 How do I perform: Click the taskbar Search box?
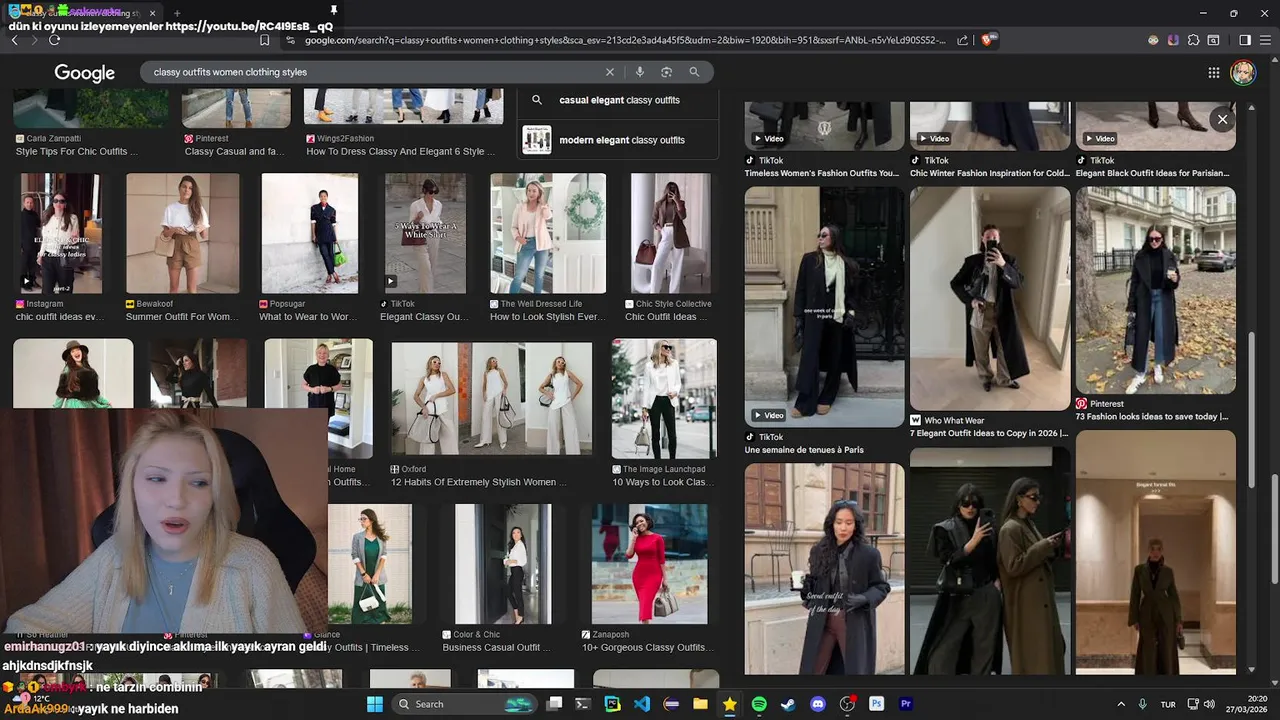point(467,704)
